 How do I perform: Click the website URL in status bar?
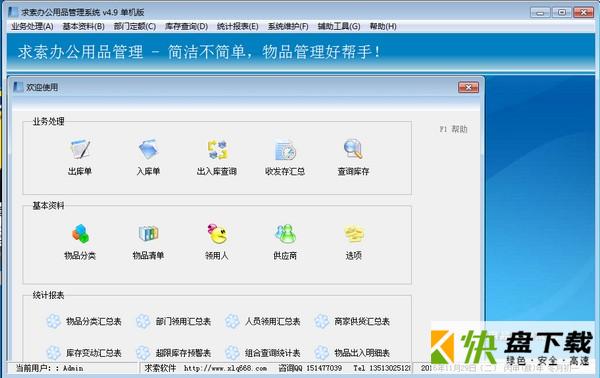pos(225,368)
